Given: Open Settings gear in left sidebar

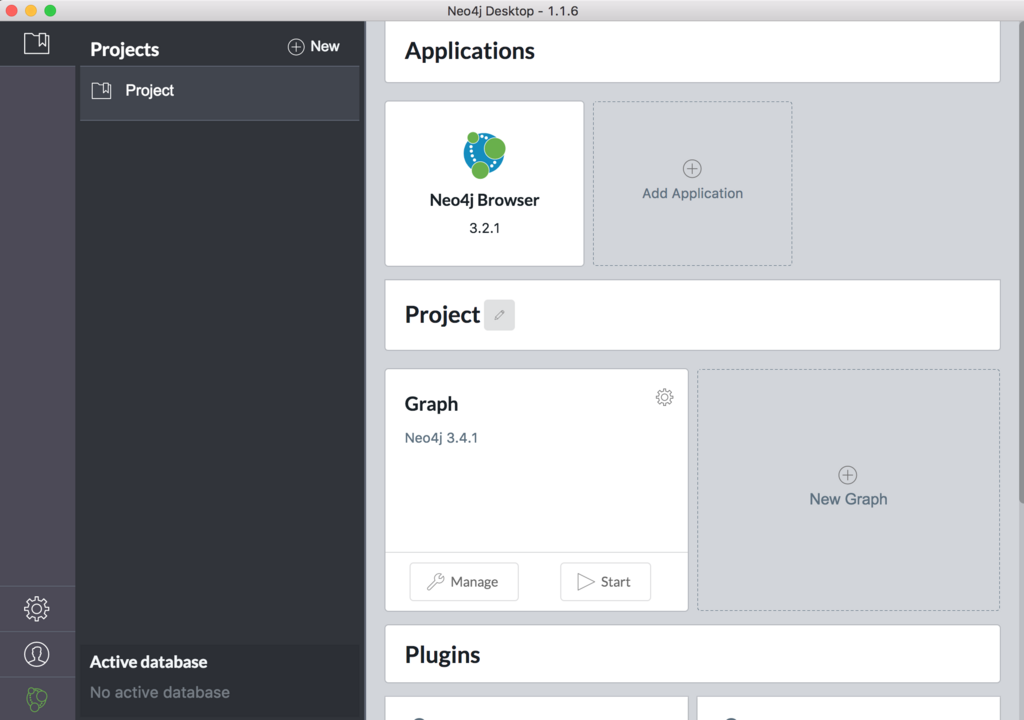Looking at the screenshot, I should coord(37,608).
